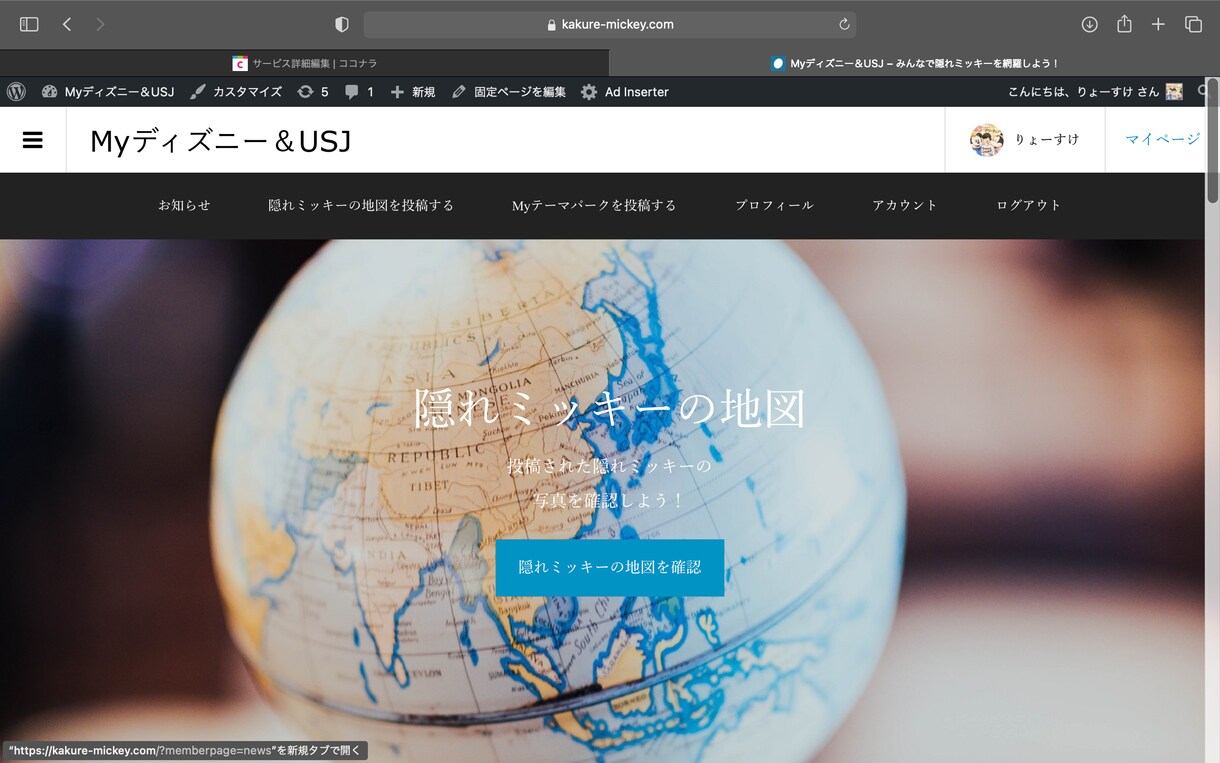Open the updates icon showing 5

[x=313, y=92]
